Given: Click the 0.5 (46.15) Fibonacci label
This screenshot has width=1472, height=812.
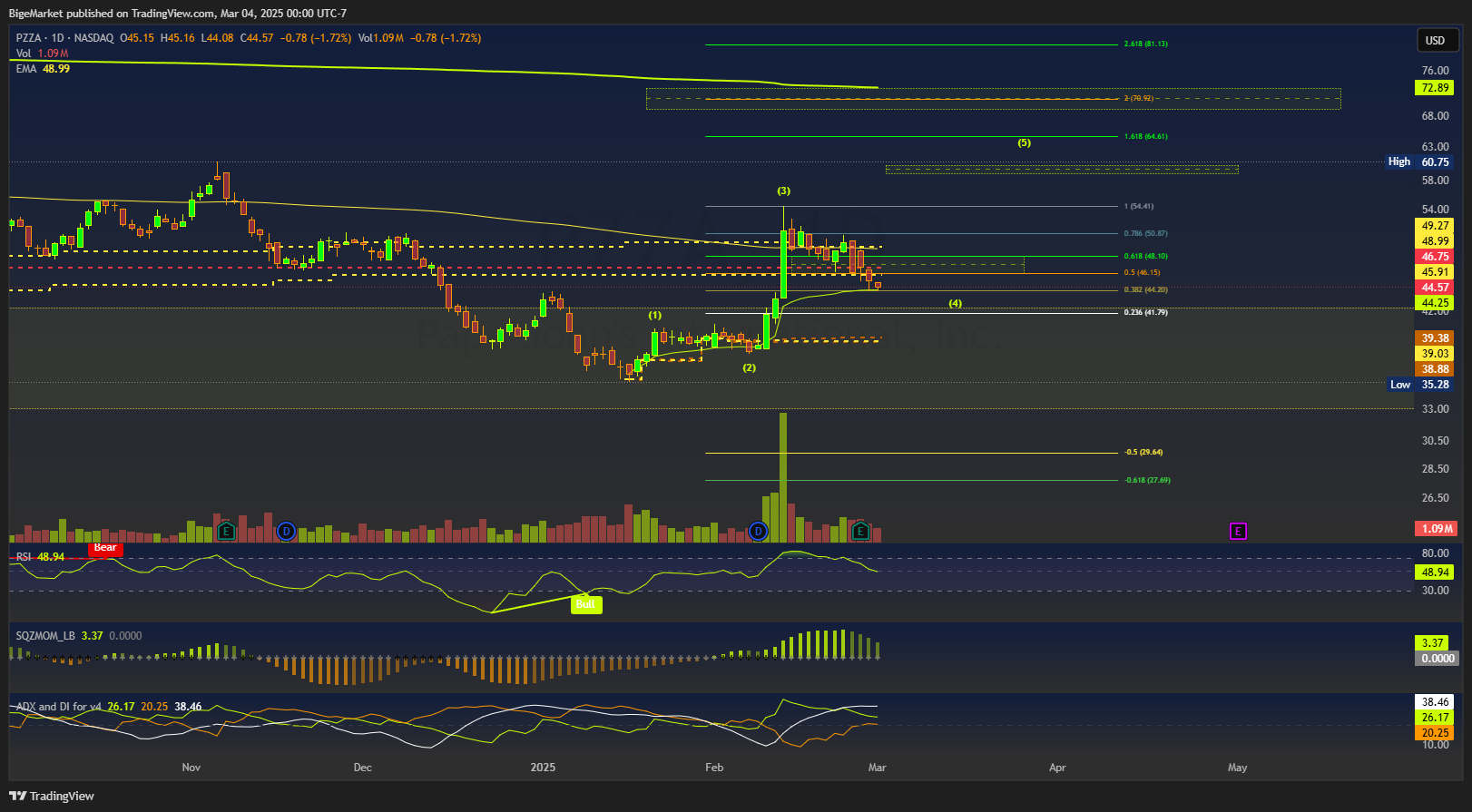Looking at the screenshot, I should [1142, 272].
